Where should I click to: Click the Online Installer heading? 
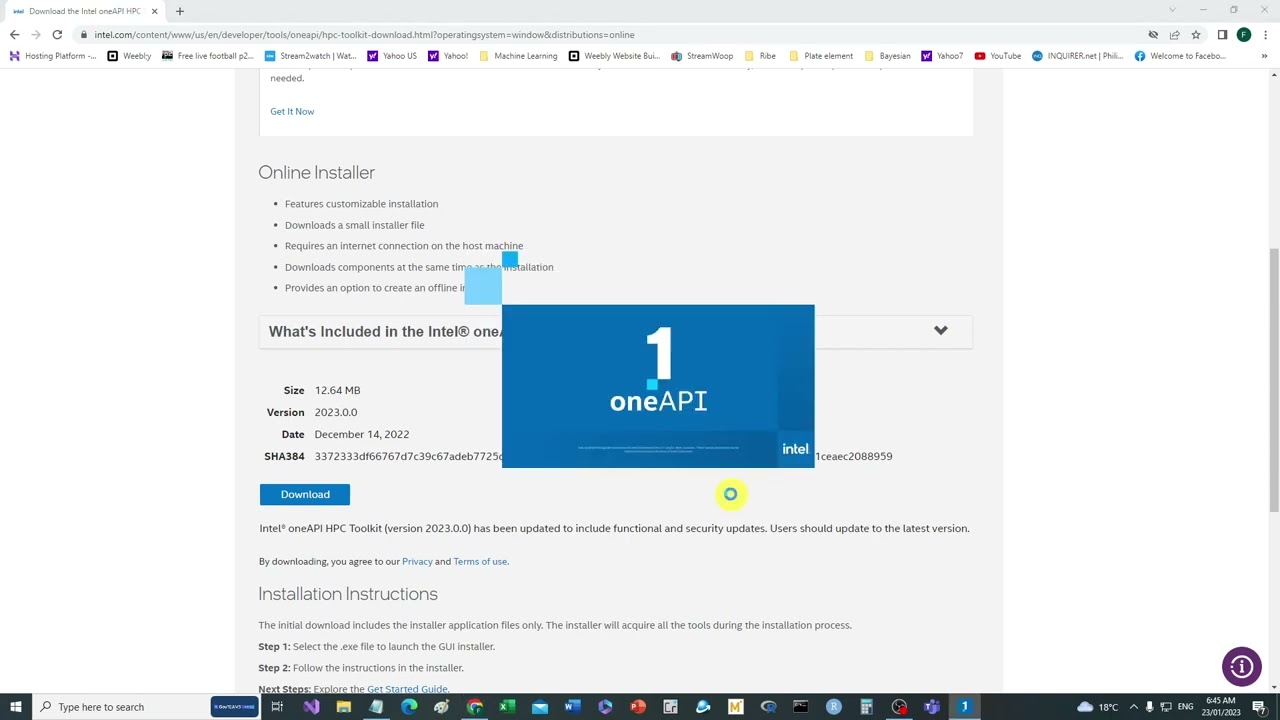click(x=316, y=172)
